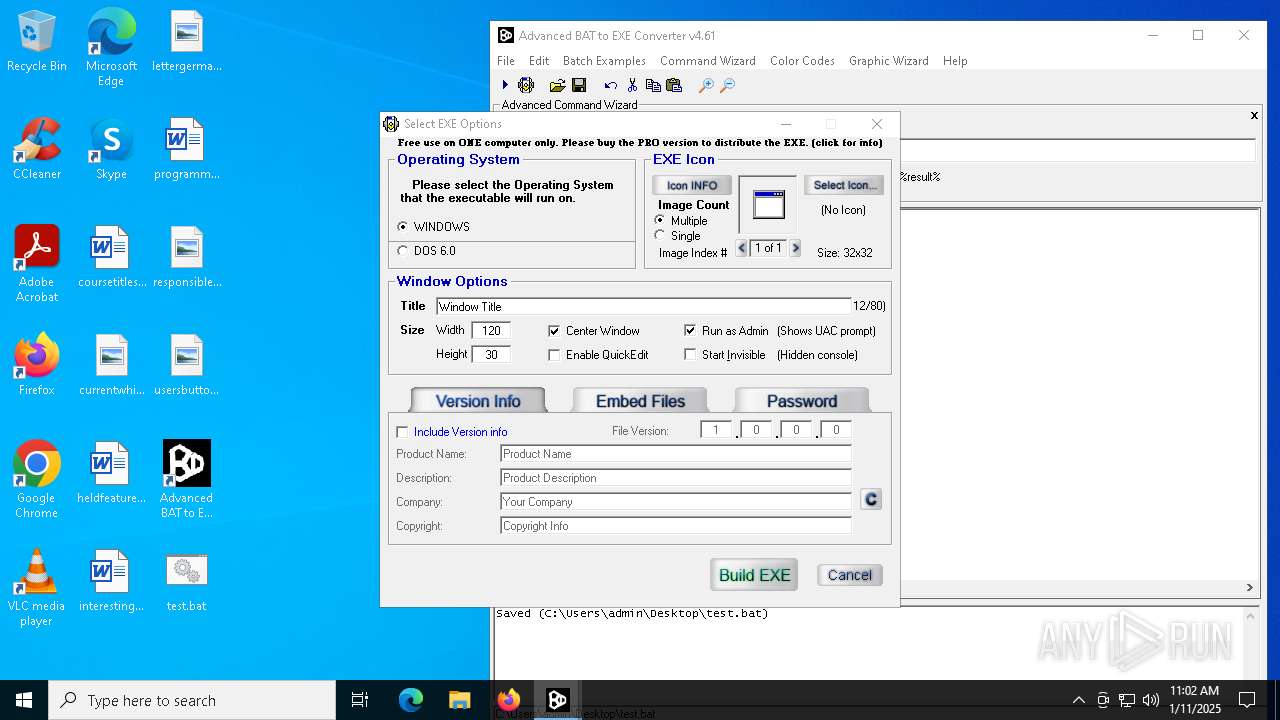Click the refresh icon beside Company field
The height and width of the screenshot is (720, 1280).
(x=871, y=499)
